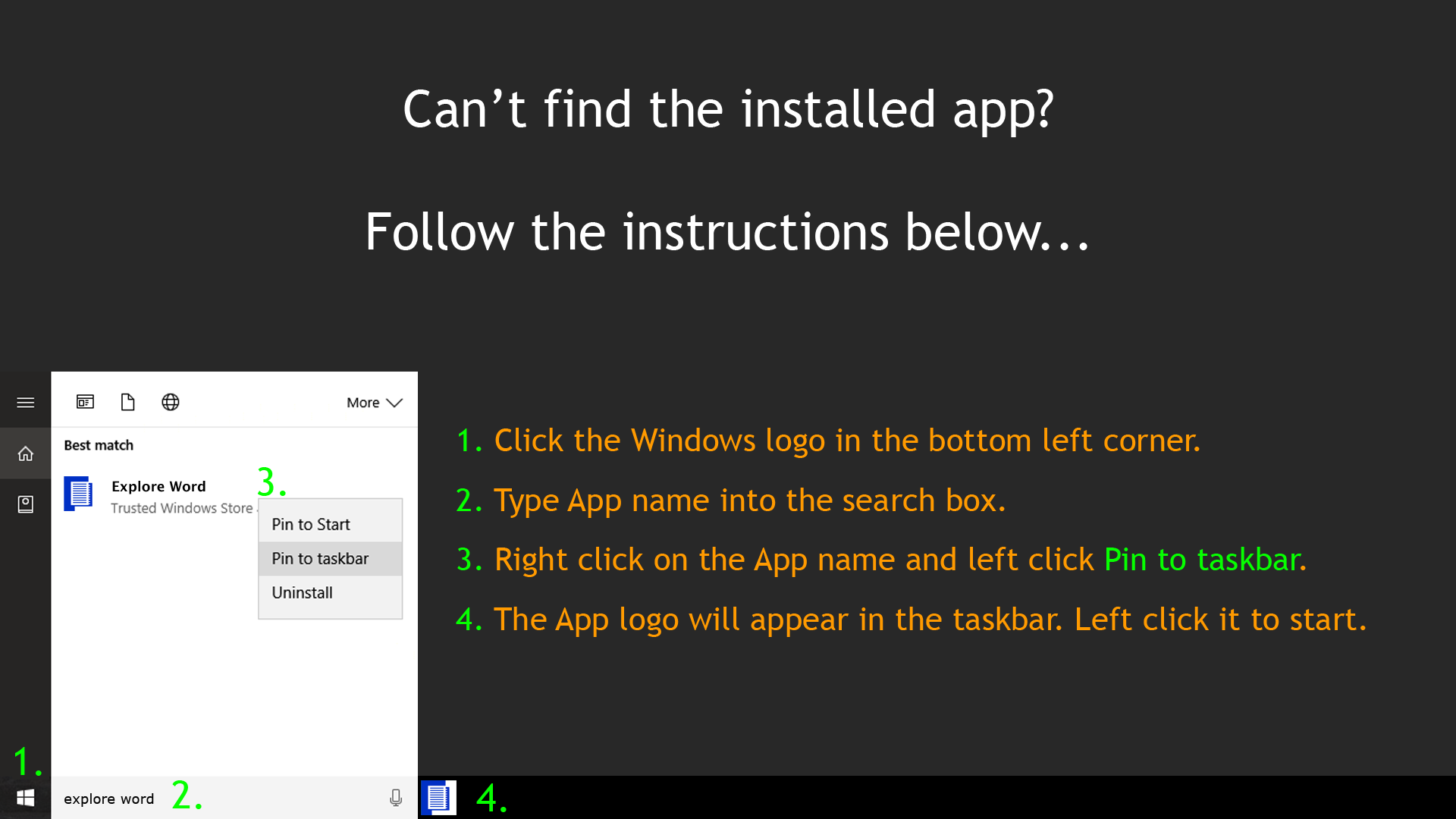Screen dimensions: 1456x819
Task: Filter results by Apps icon
Action: (x=85, y=402)
